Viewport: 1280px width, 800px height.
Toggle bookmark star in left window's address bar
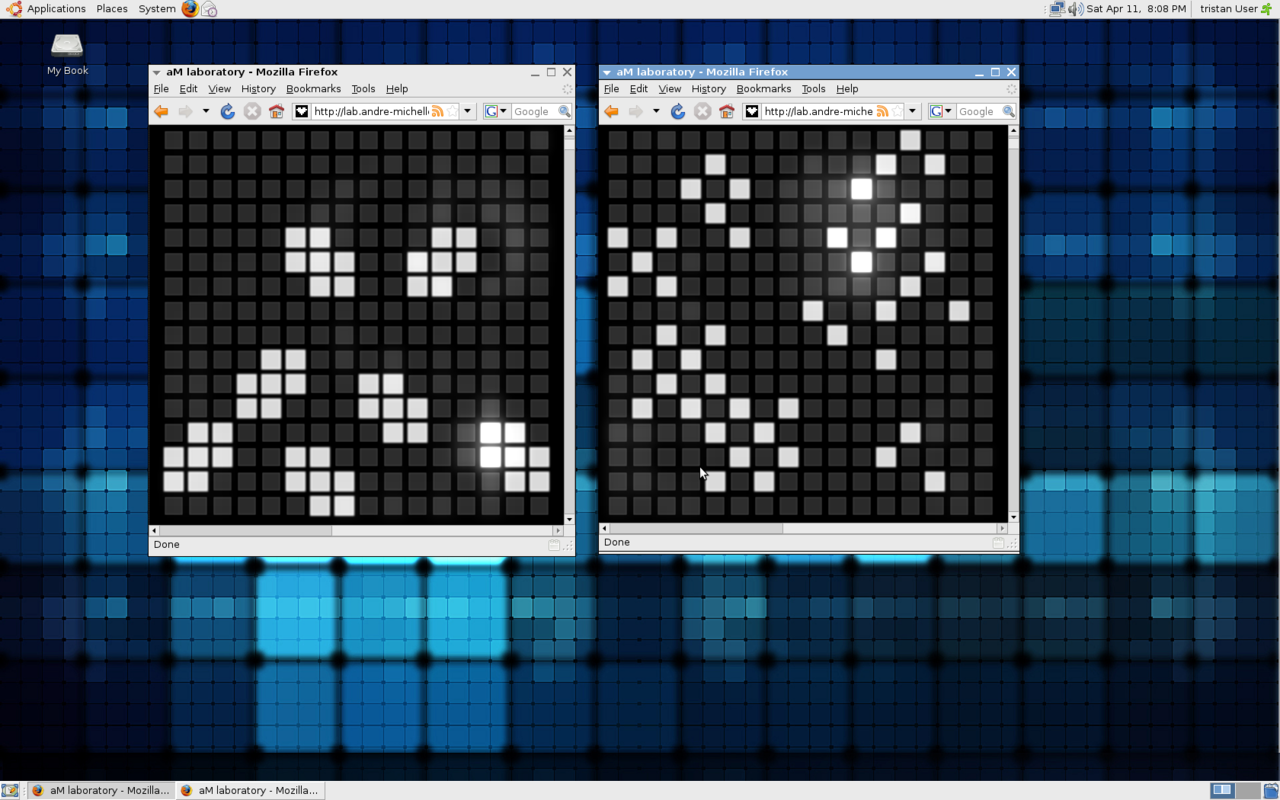click(452, 111)
